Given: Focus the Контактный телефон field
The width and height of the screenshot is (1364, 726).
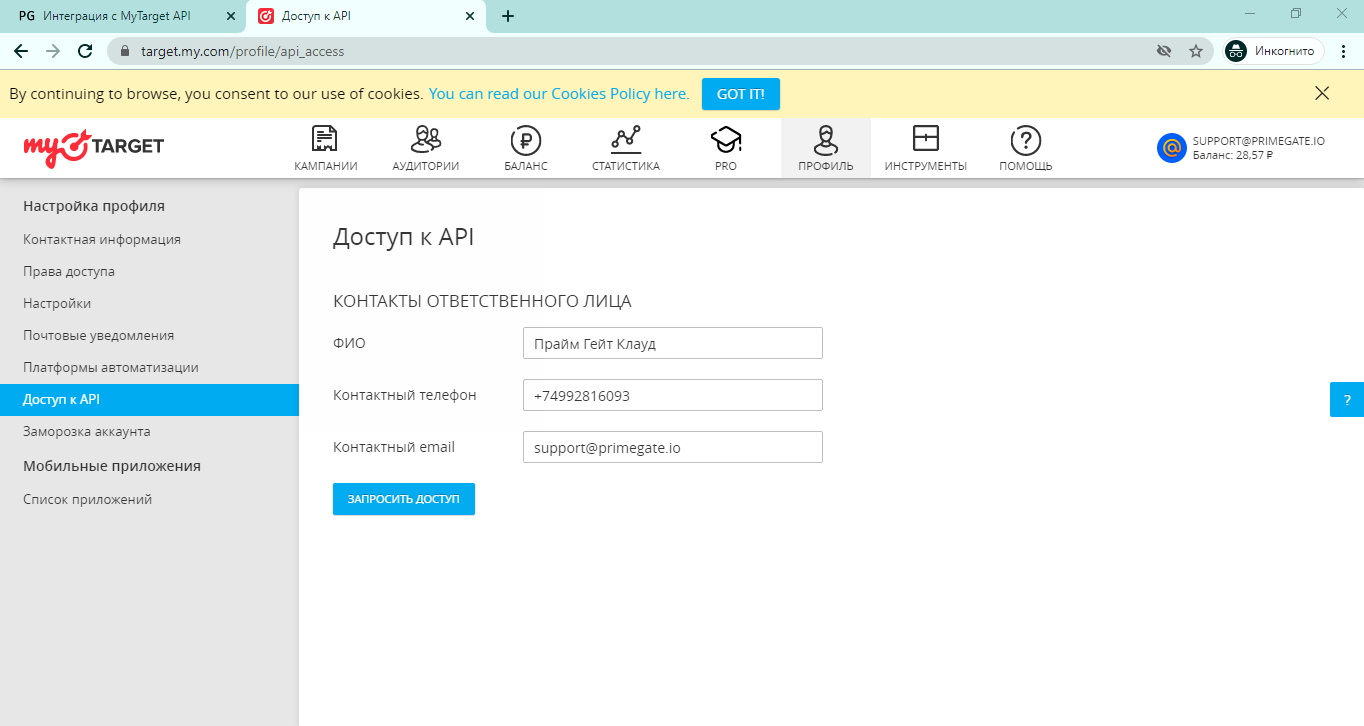Looking at the screenshot, I should click(x=672, y=395).
